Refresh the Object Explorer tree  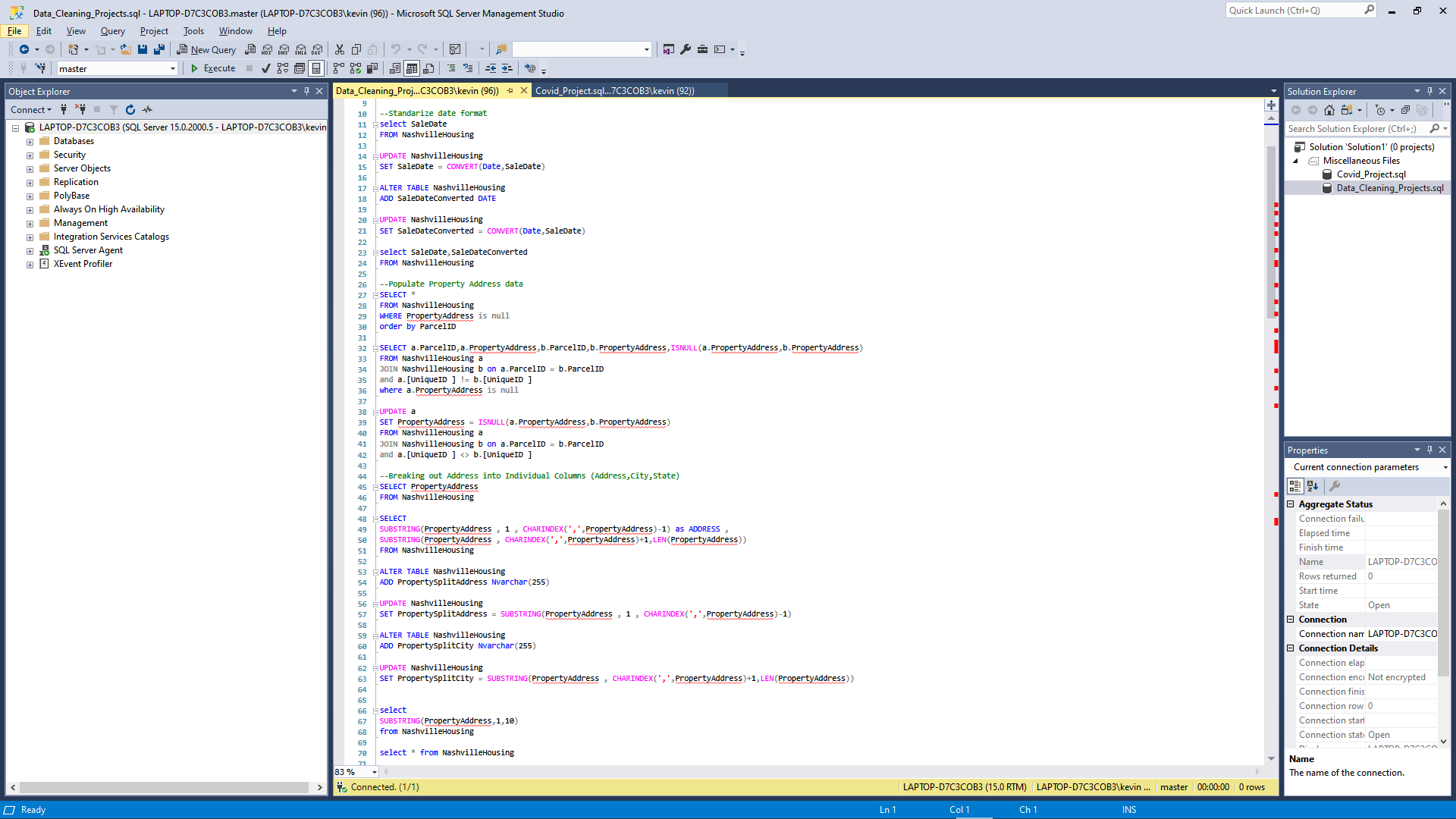pos(130,110)
